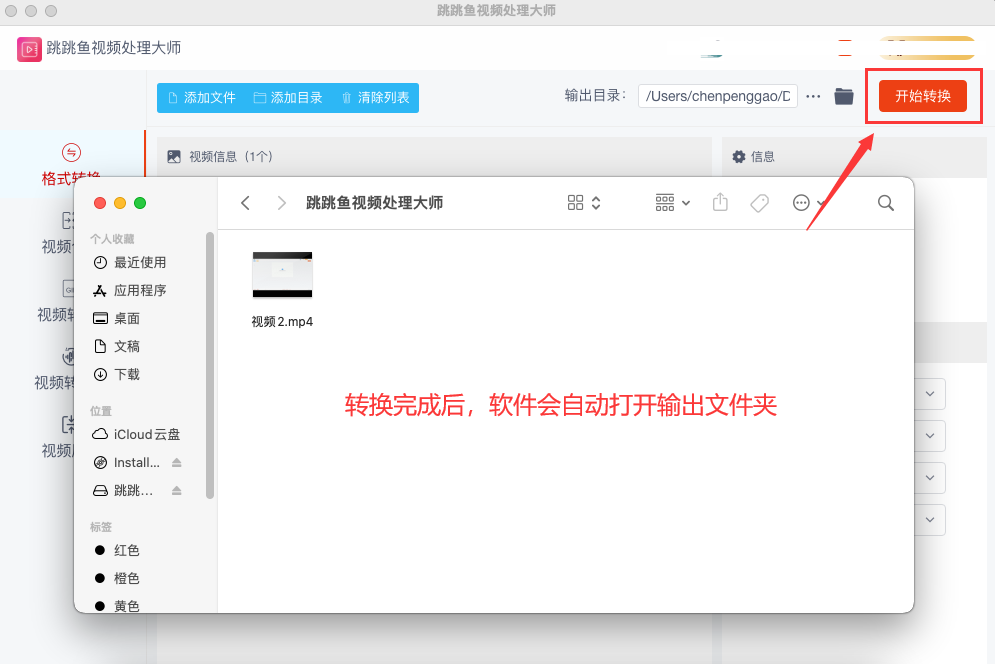Viewport: 995px width, 664px height.
Task: Click the 开始转换 start conversion button
Action: coord(922,96)
